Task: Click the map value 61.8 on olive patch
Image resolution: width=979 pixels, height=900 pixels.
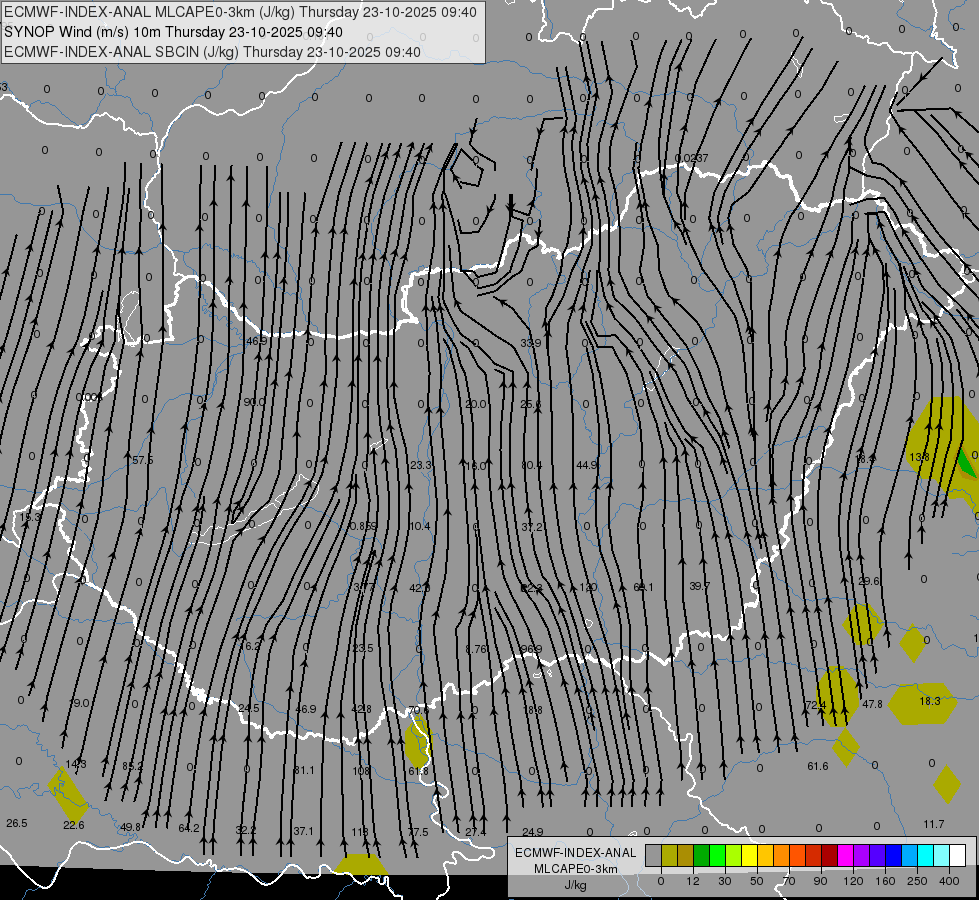Action: (418, 771)
